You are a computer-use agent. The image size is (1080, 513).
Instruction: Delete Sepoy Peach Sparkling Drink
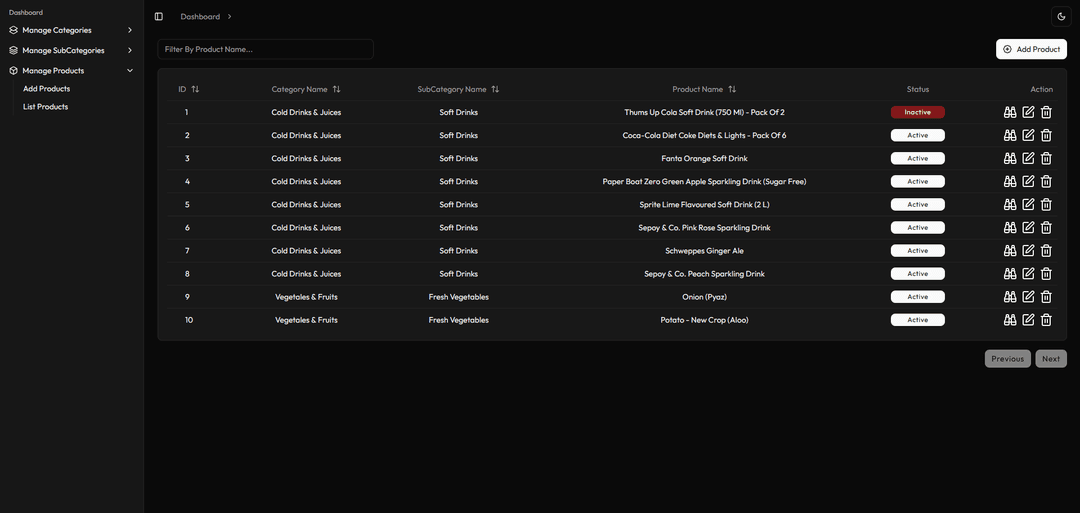1046,273
